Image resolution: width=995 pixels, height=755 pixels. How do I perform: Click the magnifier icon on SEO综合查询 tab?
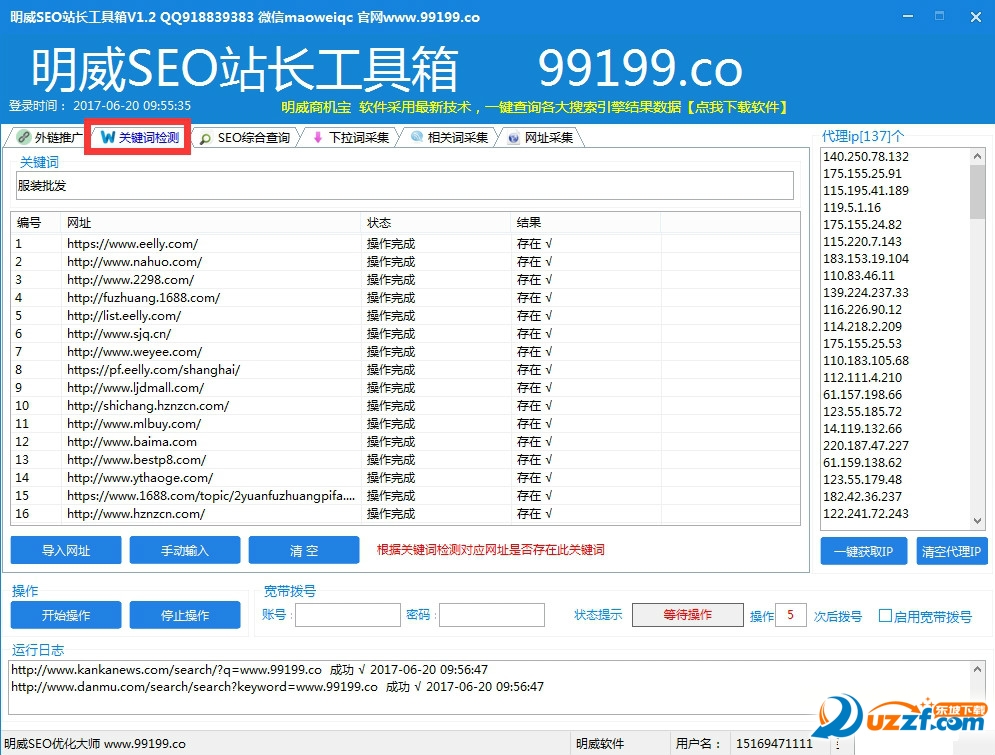pyautogui.click(x=206, y=138)
